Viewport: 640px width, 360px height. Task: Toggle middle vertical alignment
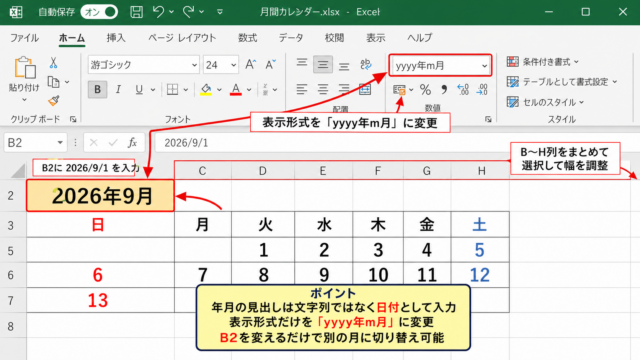point(323,64)
